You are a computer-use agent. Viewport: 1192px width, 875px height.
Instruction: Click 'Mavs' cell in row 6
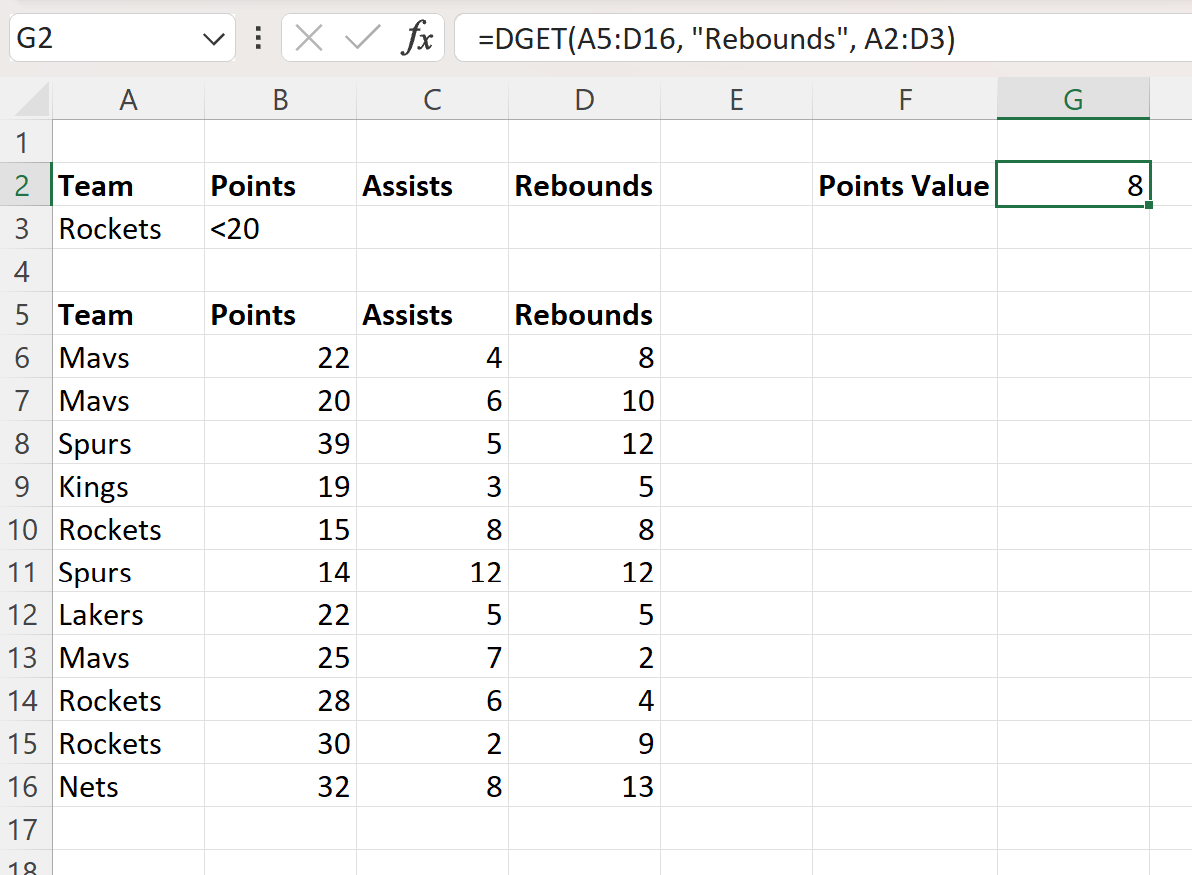point(128,357)
